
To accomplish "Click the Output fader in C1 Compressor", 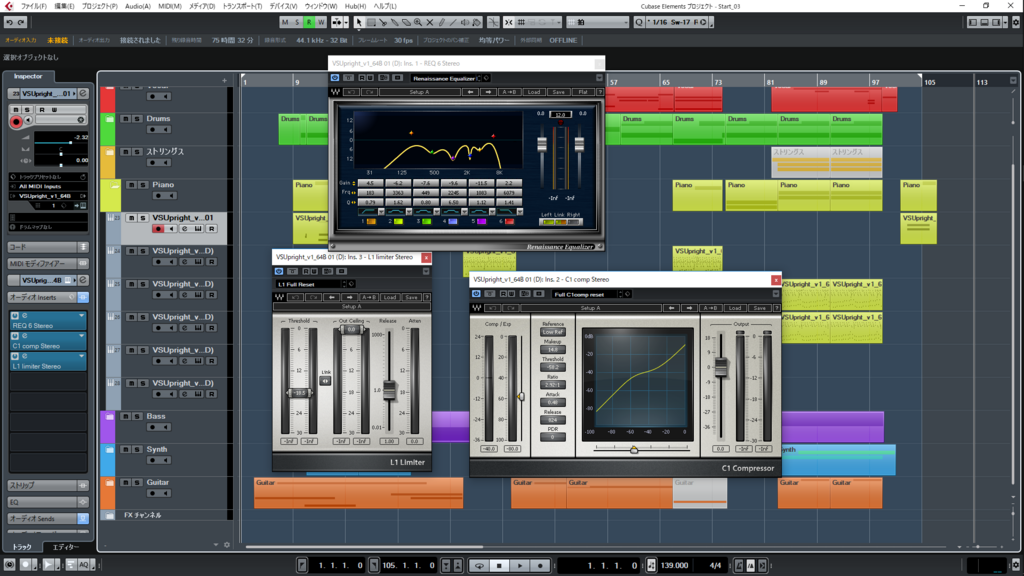I will [x=721, y=368].
